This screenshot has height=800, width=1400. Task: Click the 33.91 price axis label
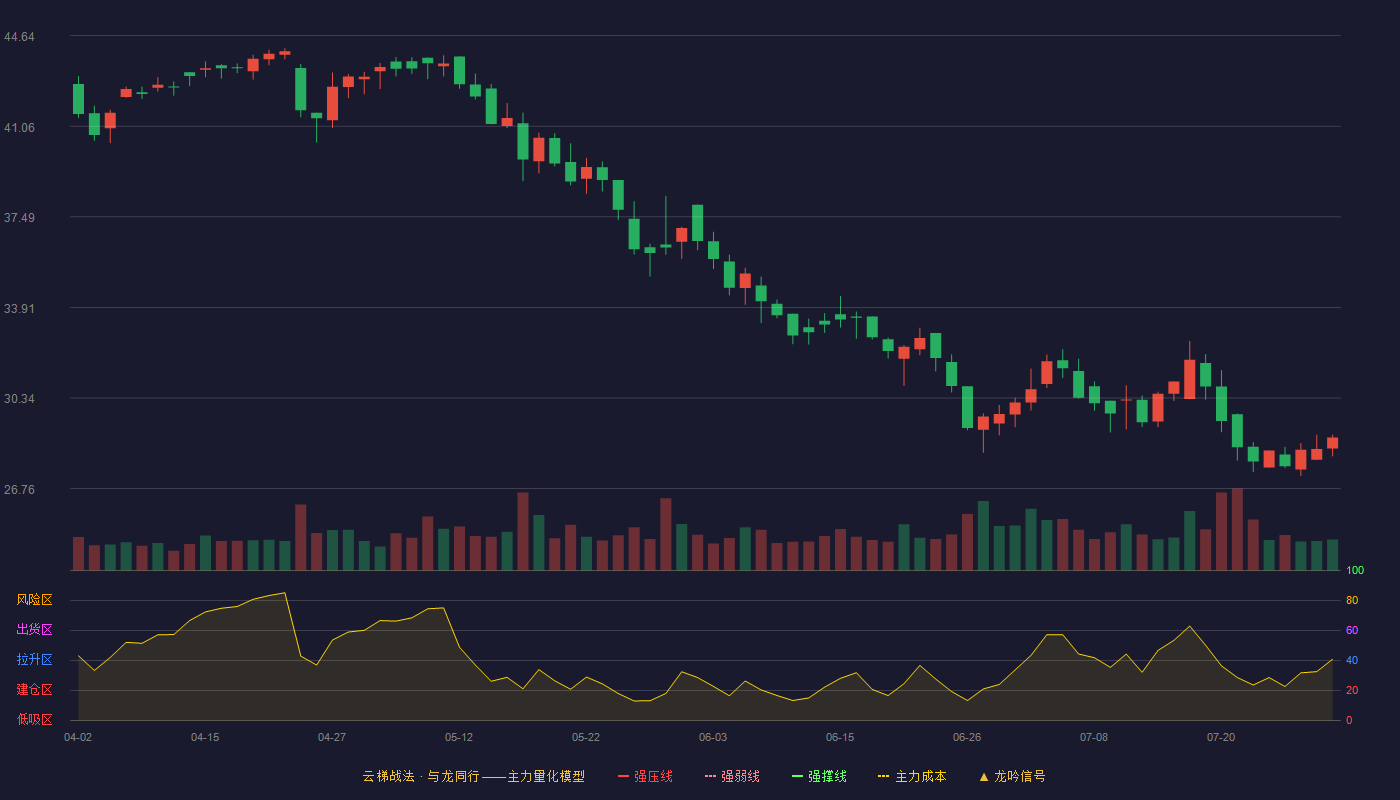tap(19, 308)
